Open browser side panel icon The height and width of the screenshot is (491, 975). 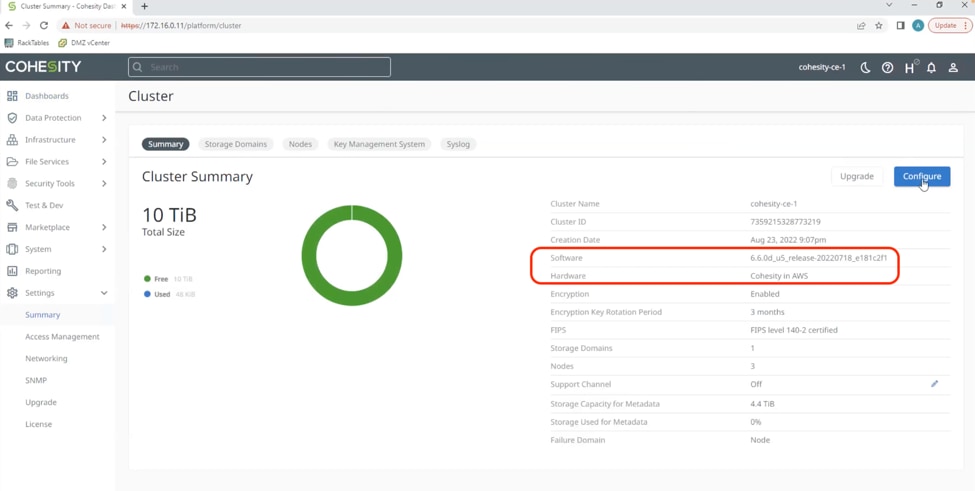900,25
